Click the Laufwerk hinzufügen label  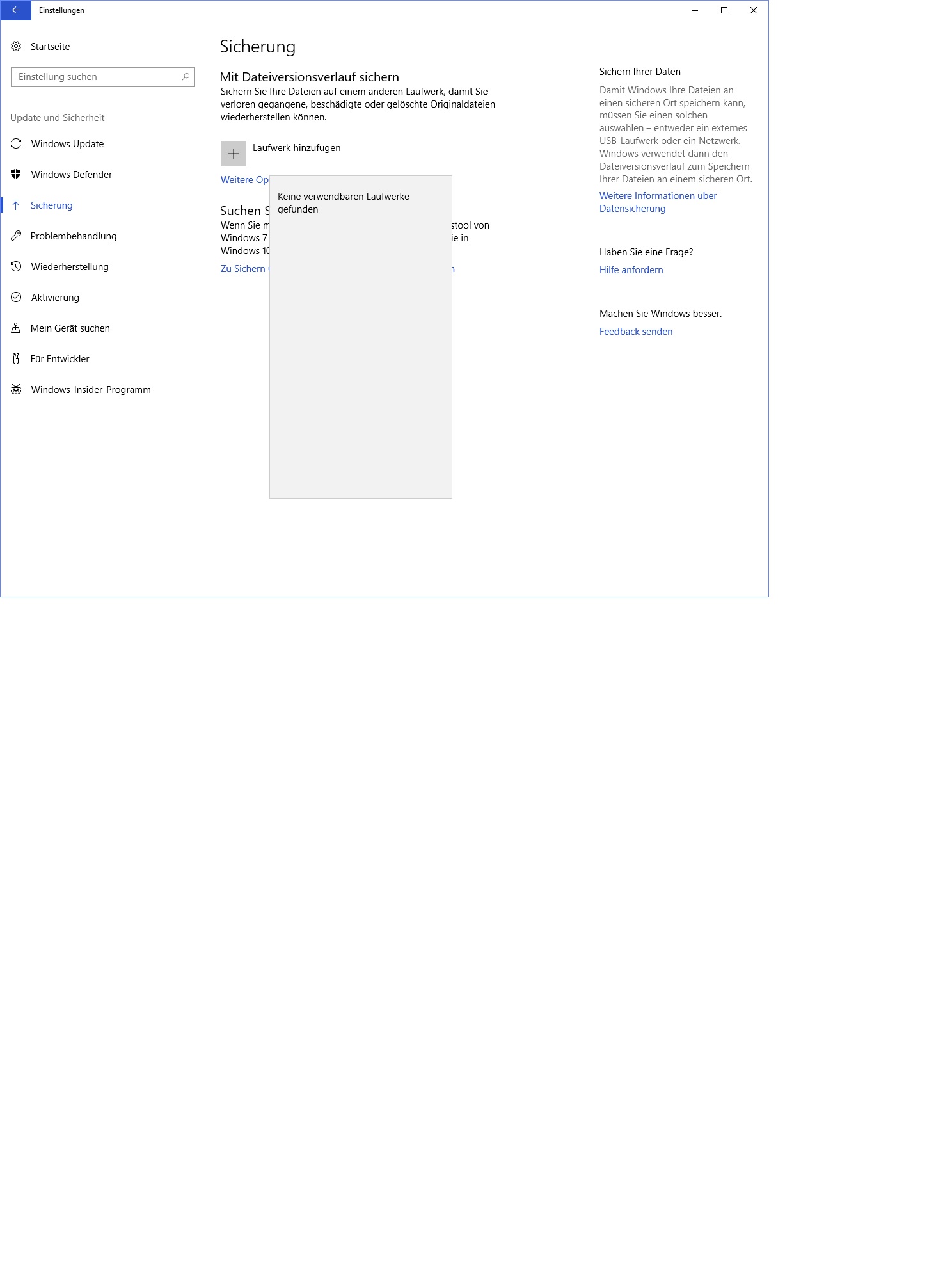coord(296,148)
